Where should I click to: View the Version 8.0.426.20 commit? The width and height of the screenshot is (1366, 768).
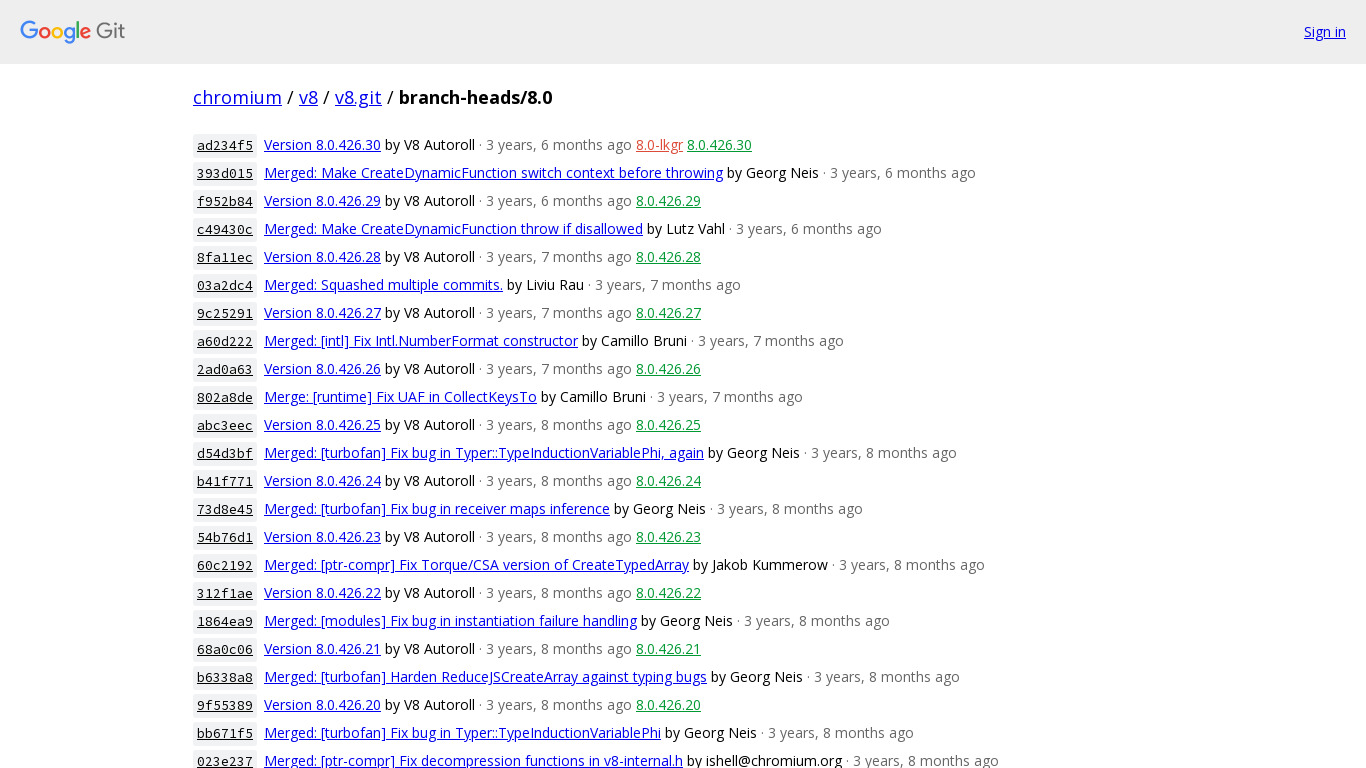322,705
